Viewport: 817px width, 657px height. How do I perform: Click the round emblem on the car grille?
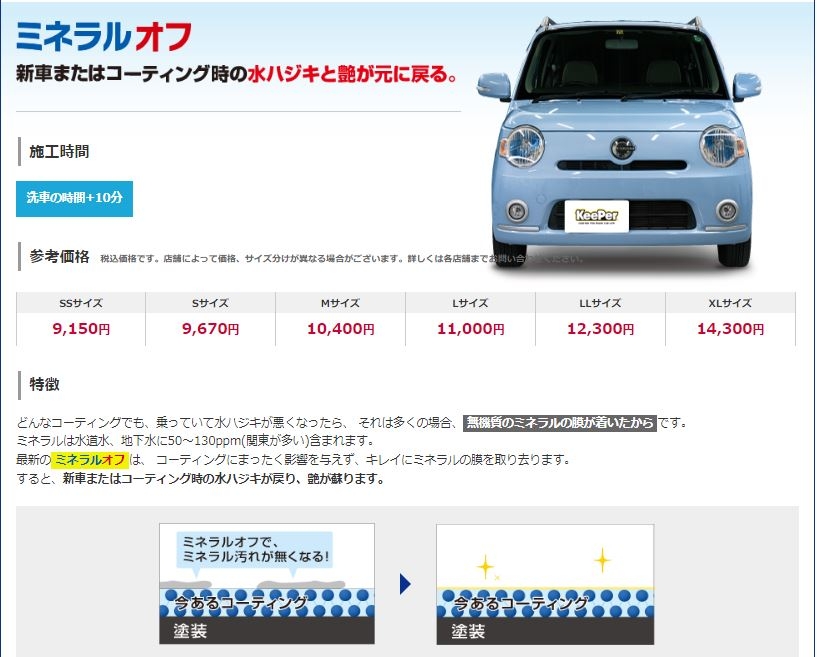pos(623,149)
